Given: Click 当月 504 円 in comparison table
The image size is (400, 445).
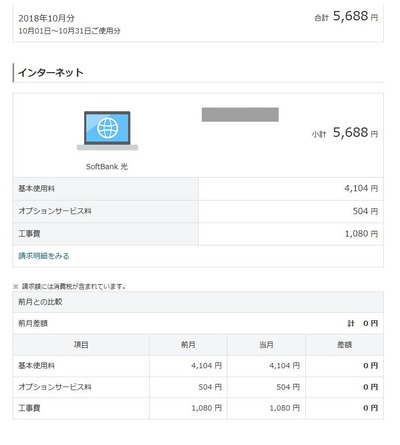Looking at the screenshot, I should coord(288,387).
